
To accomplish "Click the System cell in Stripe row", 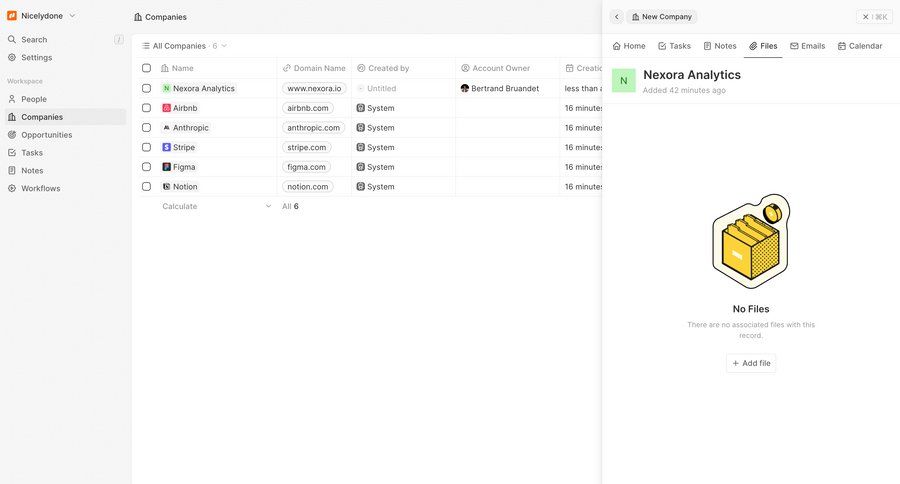I will pyautogui.click(x=403, y=147).
